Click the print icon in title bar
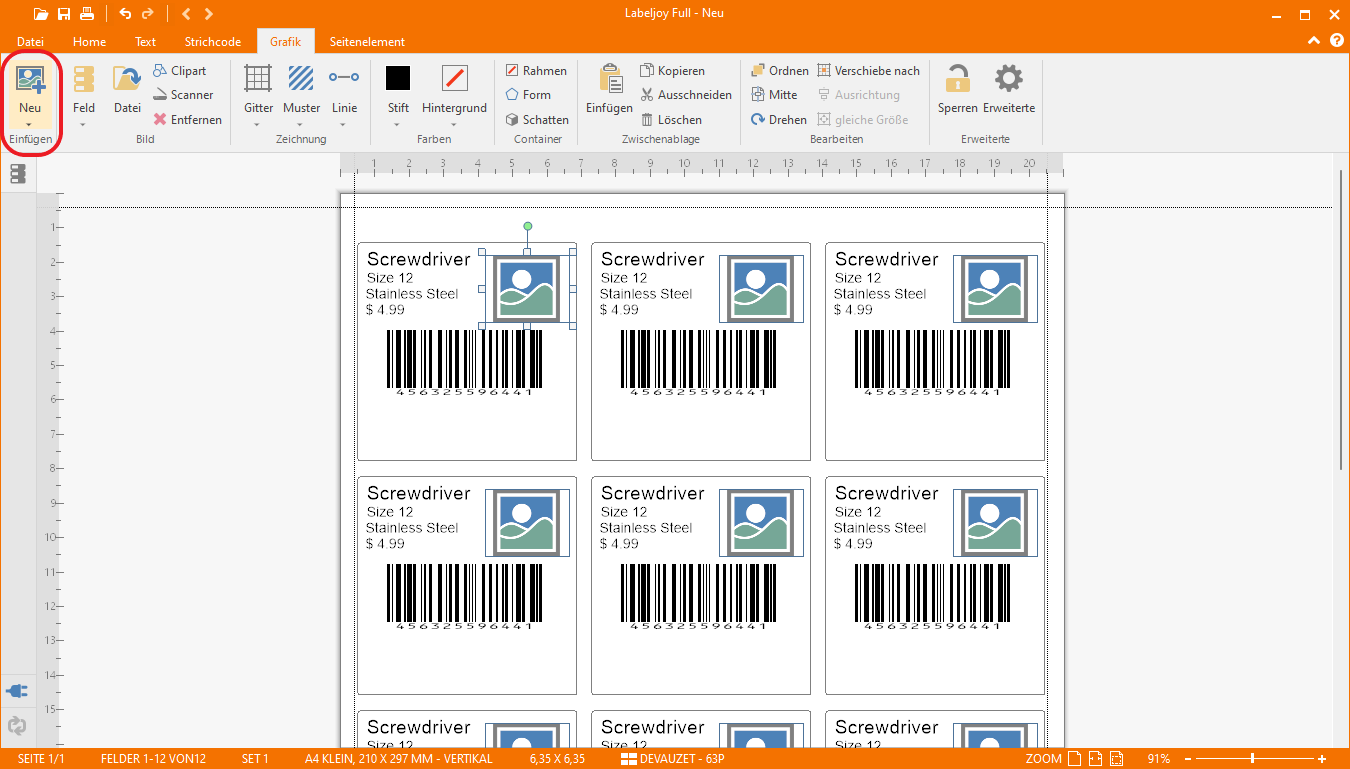 87,13
